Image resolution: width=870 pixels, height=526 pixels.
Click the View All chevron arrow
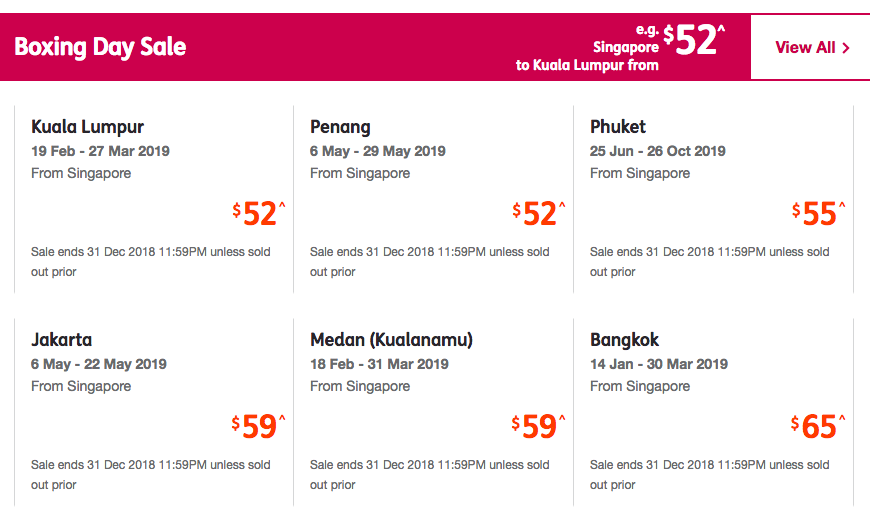(x=846, y=48)
